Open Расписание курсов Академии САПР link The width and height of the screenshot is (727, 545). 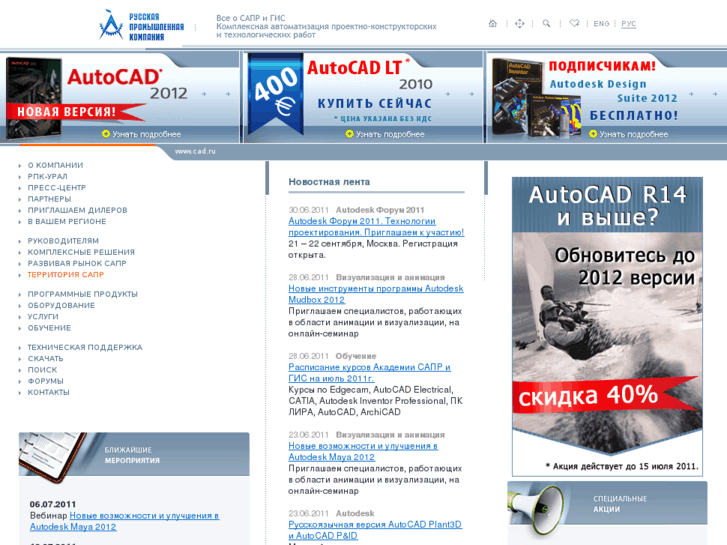(369, 372)
